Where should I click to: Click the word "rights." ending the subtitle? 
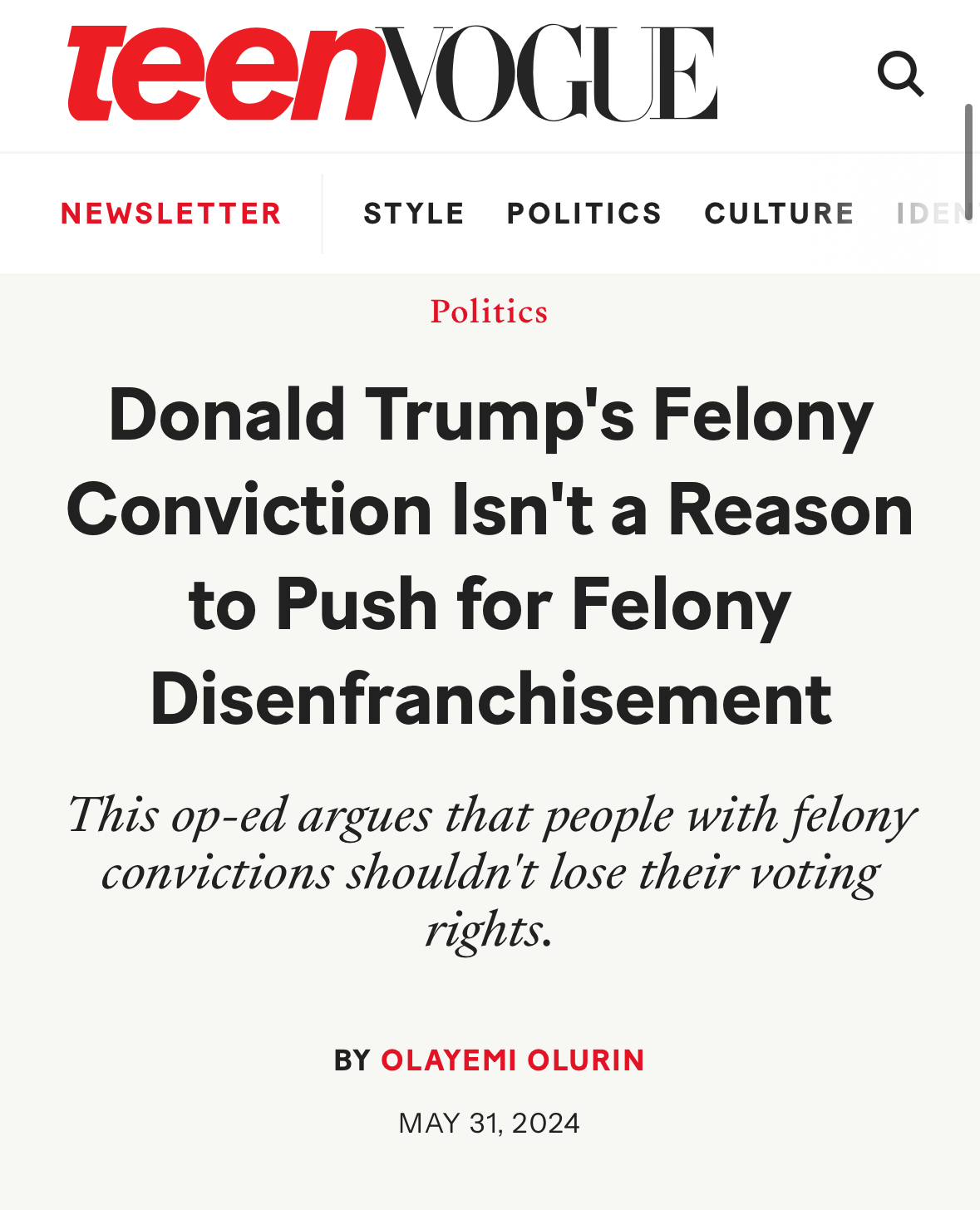pyautogui.click(x=489, y=929)
